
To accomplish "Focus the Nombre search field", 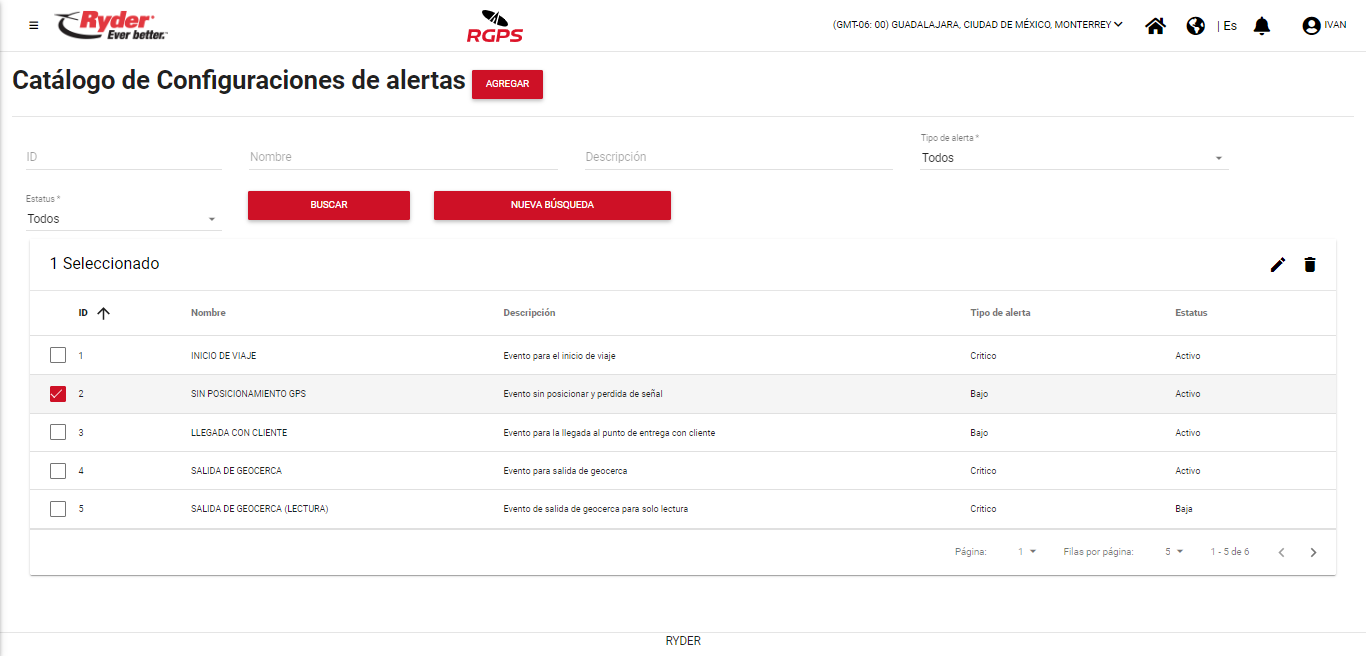I will [403, 157].
